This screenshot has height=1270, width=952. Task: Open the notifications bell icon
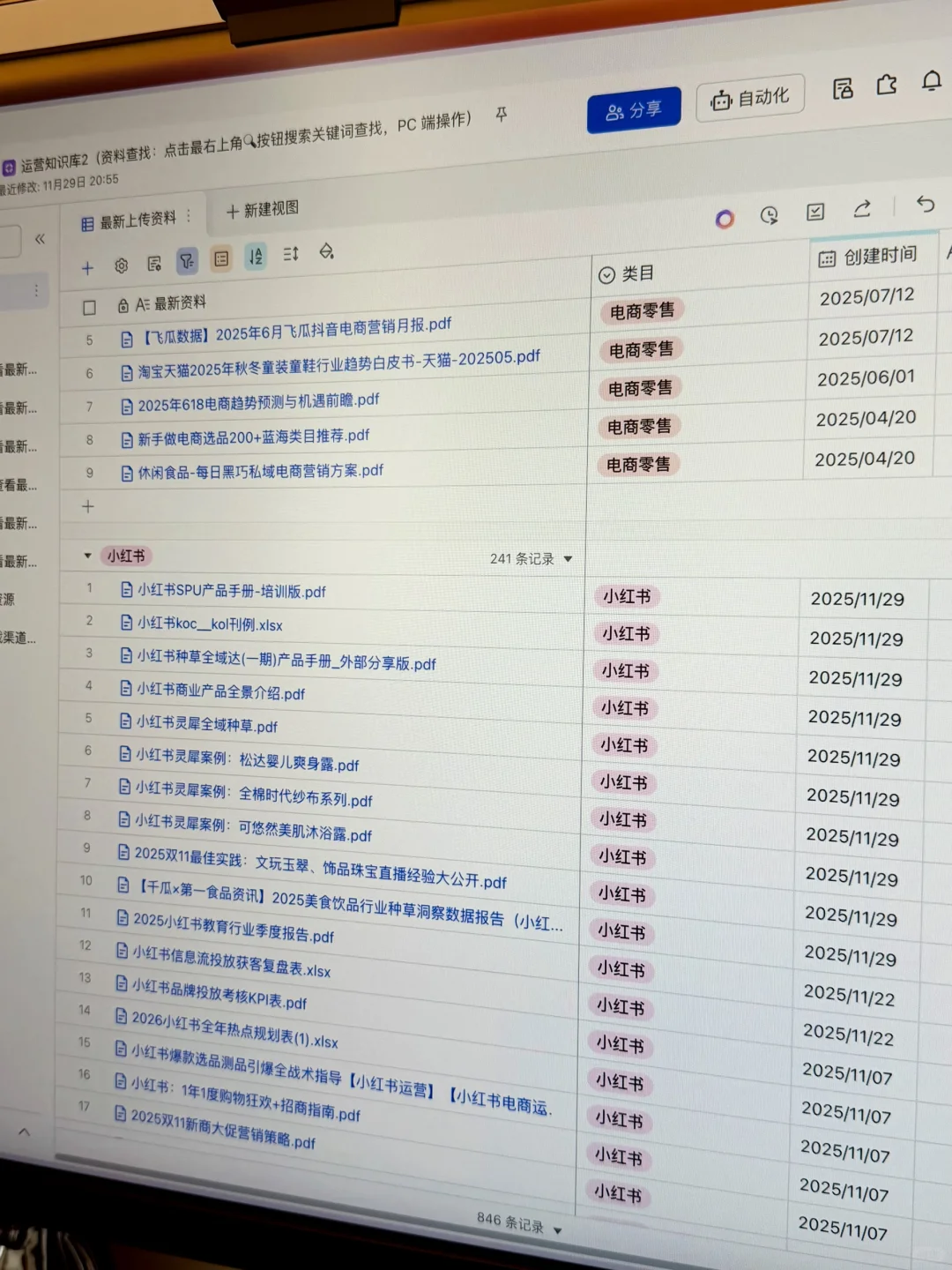[932, 81]
